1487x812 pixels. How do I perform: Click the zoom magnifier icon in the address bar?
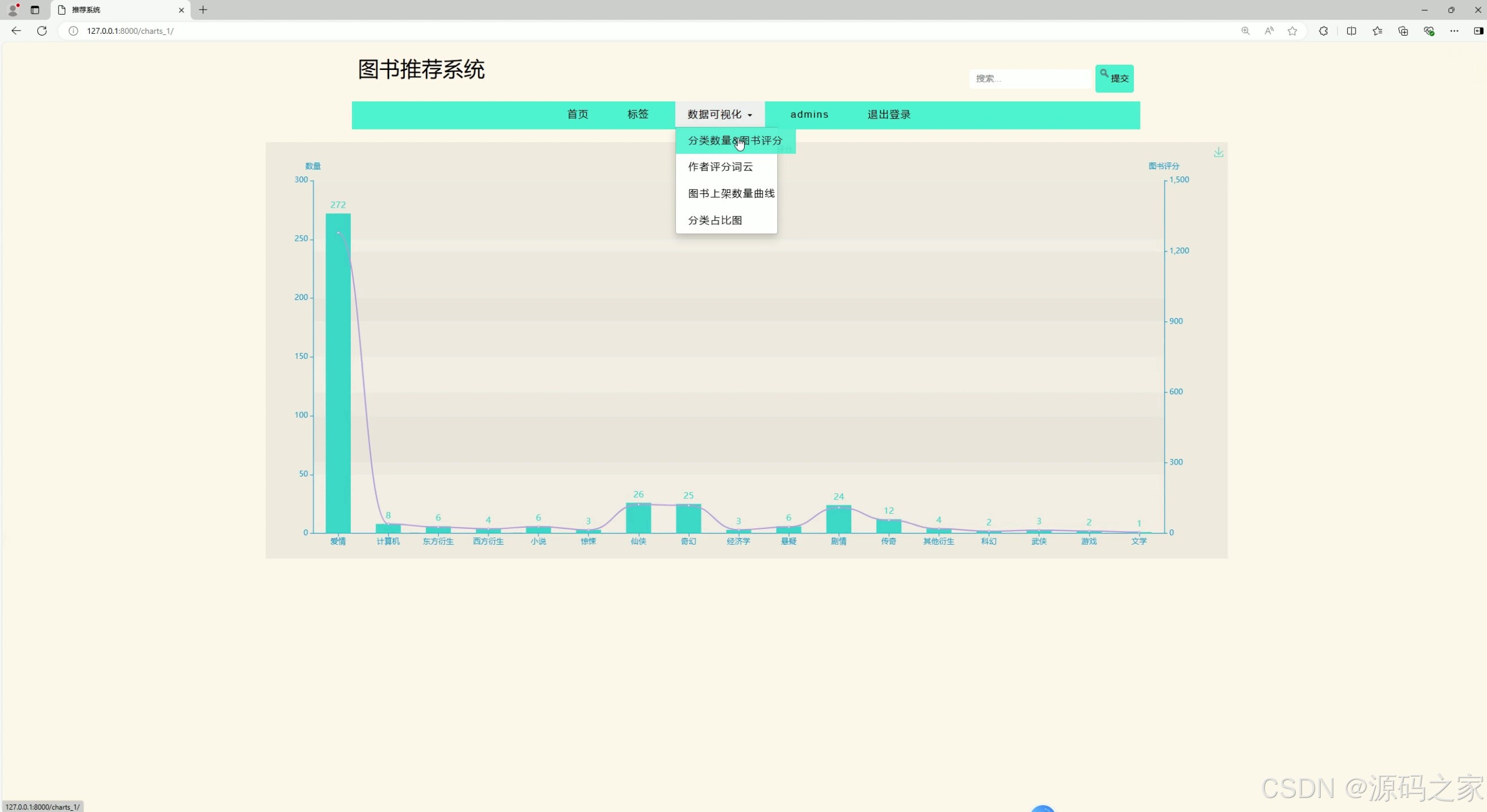[1246, 31]
